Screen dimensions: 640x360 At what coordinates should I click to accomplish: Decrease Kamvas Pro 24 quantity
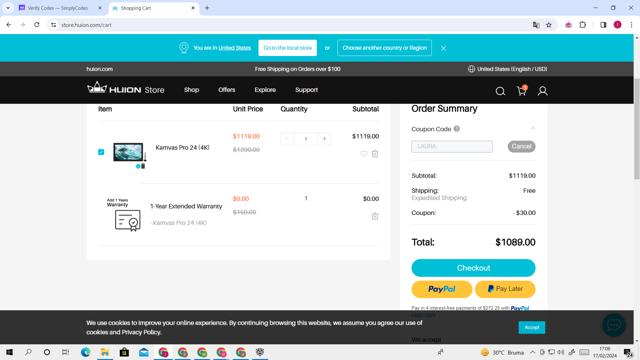[x=287, y=139]
